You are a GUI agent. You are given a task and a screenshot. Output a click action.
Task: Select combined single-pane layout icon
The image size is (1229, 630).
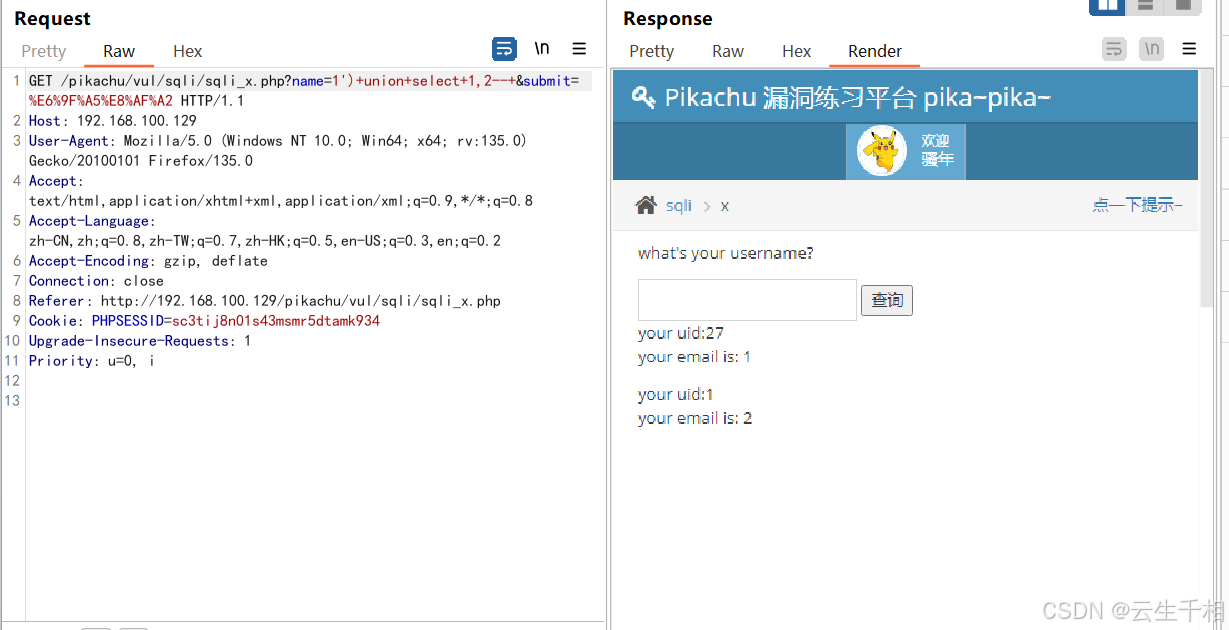coord(1182,6)
